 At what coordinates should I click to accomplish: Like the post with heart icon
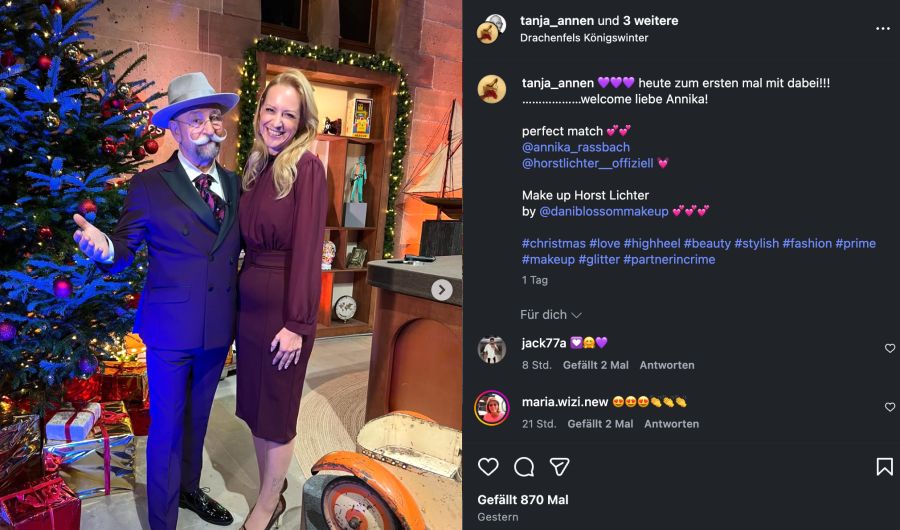[488, 467]
